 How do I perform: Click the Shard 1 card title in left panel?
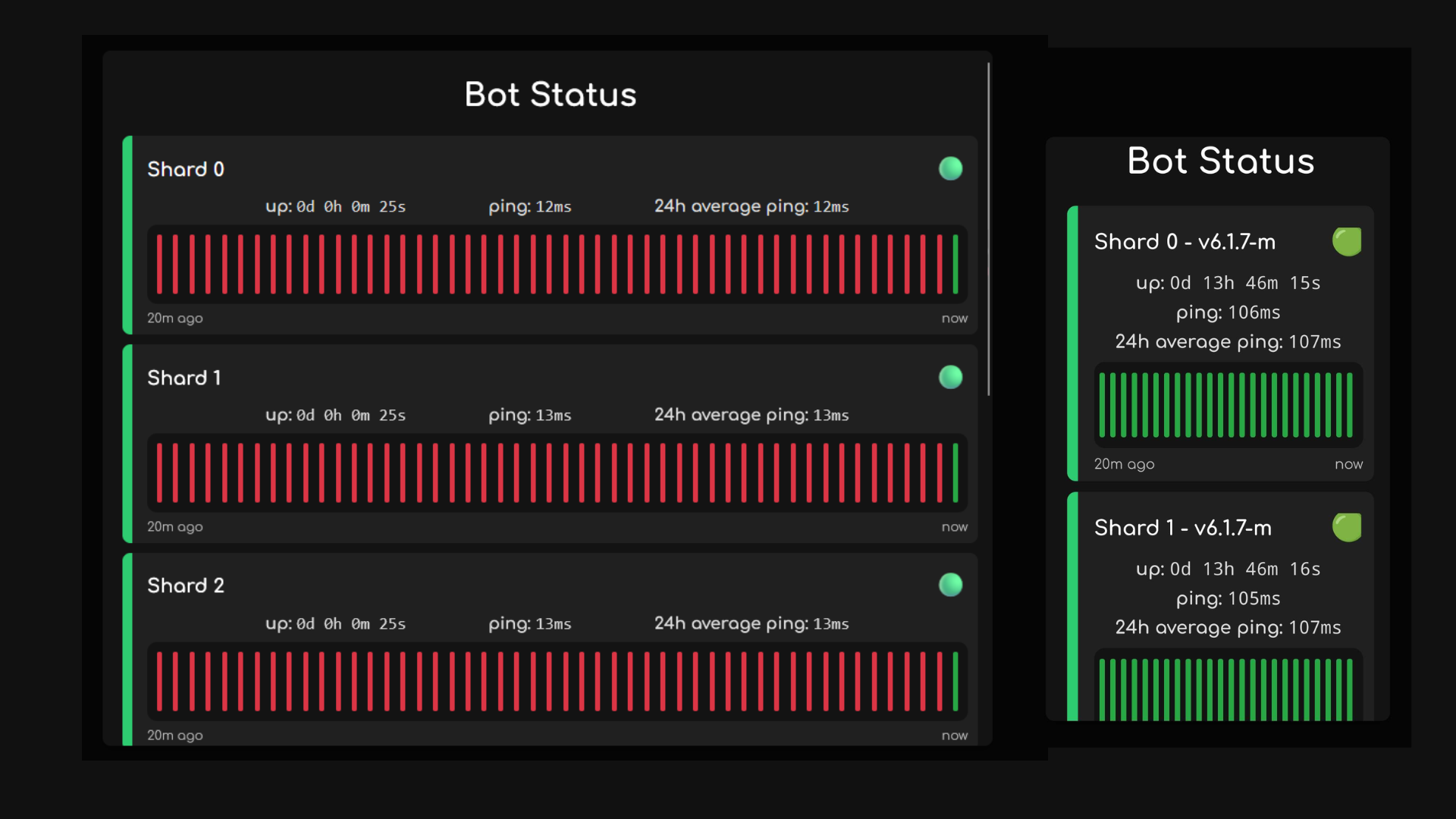[x=184, y=378]
